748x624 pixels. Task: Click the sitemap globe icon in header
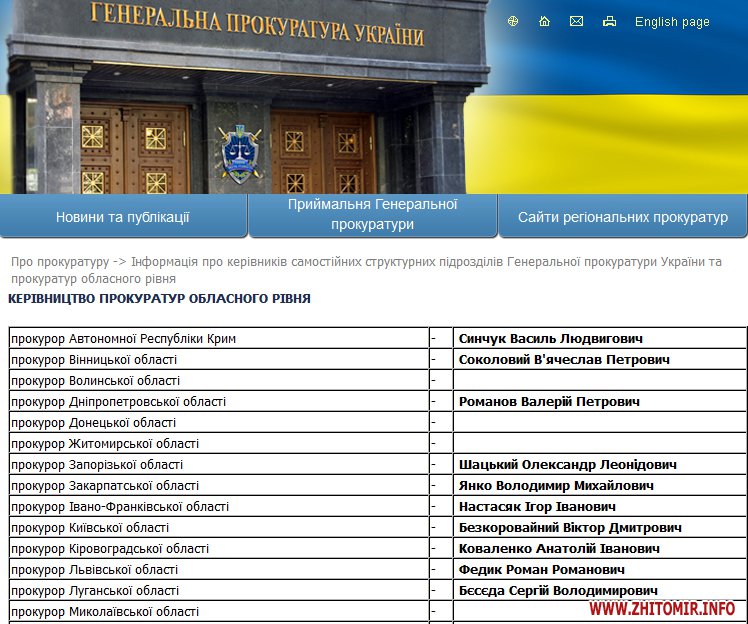pos(513,21)
